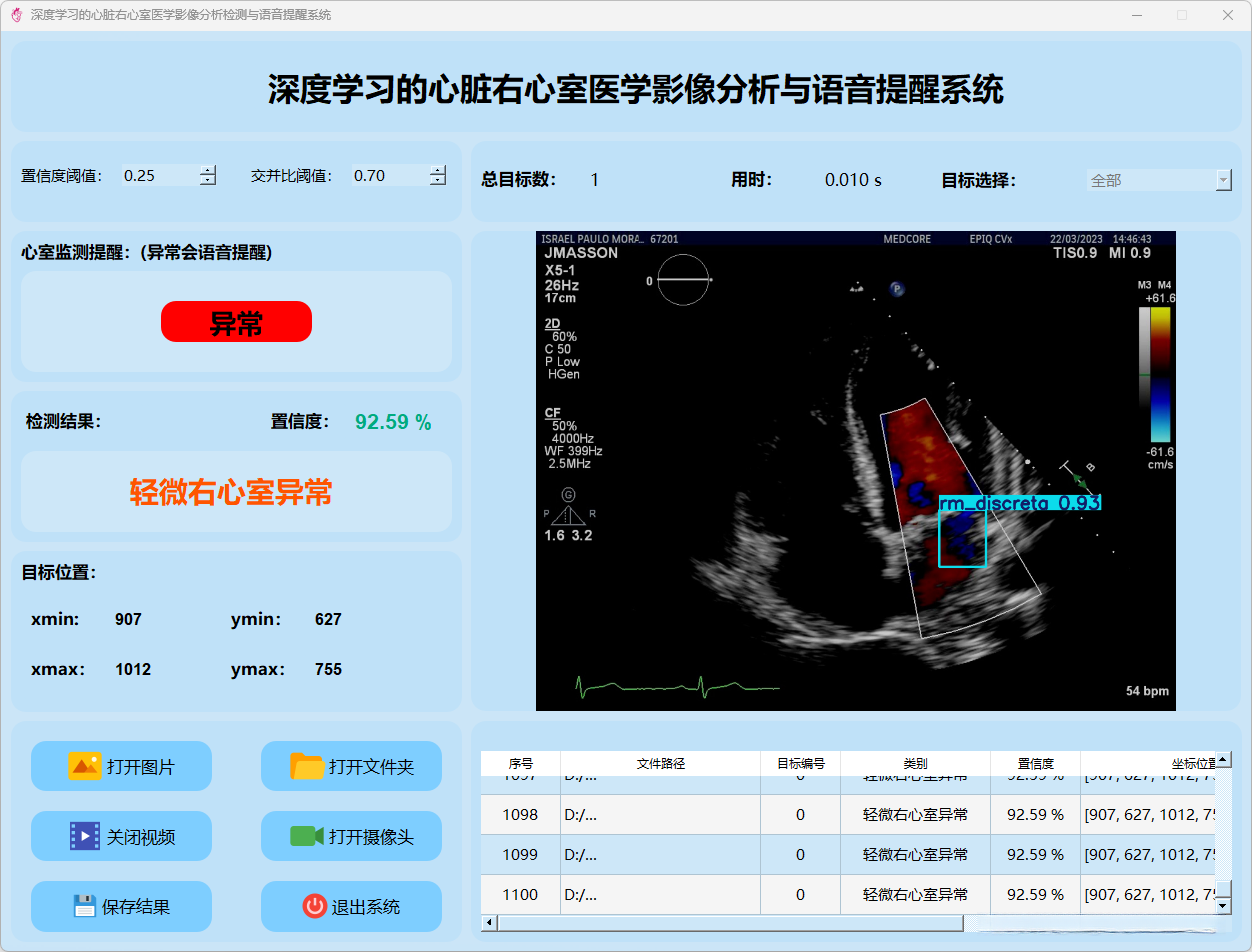Click the 轻微右心室异常 cell in row 1100
1252x952 pixels.
point(915,895)
